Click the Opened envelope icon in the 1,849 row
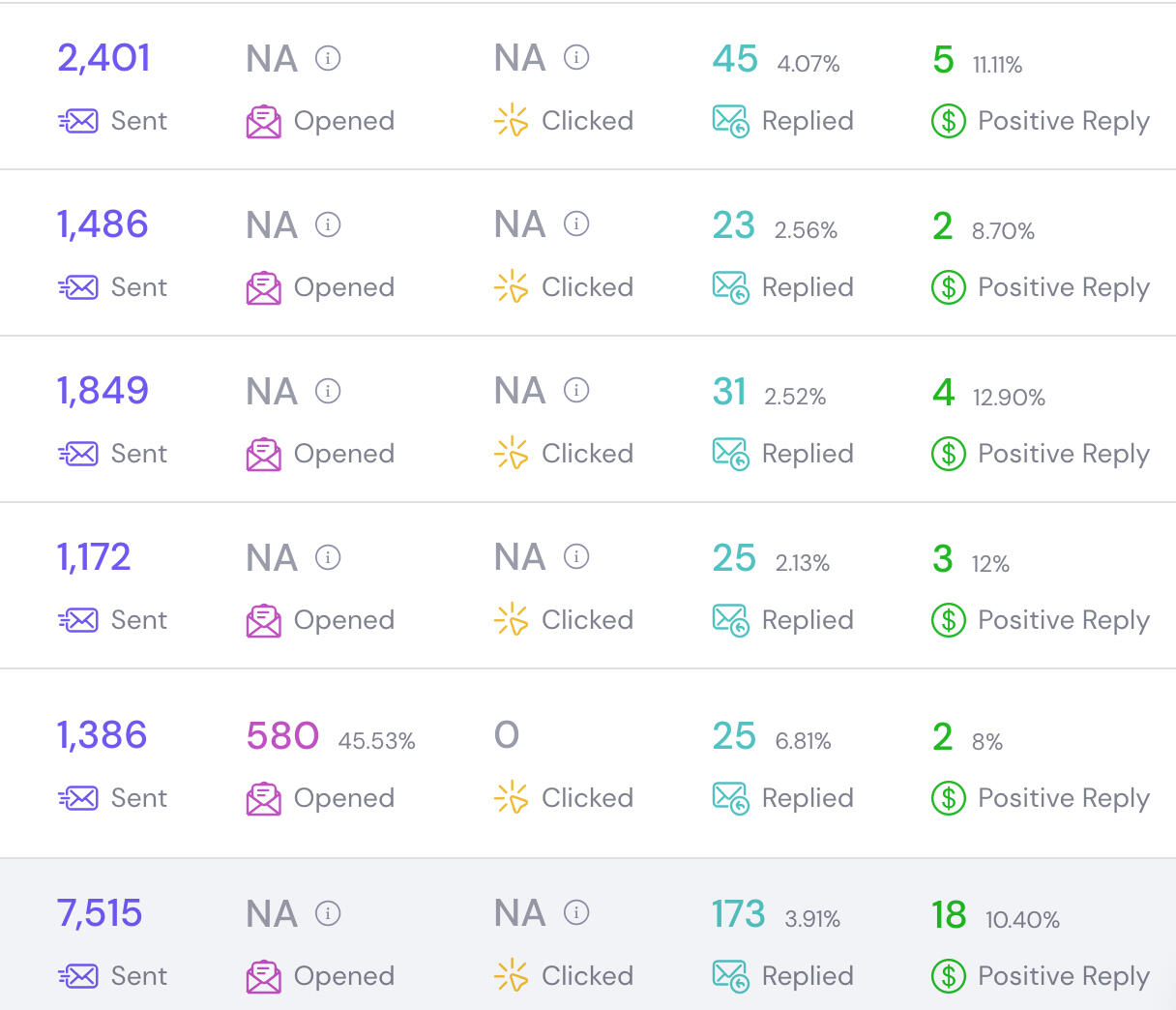Viewport: 1176px width, 1010px height. click(x=264, y=454)
